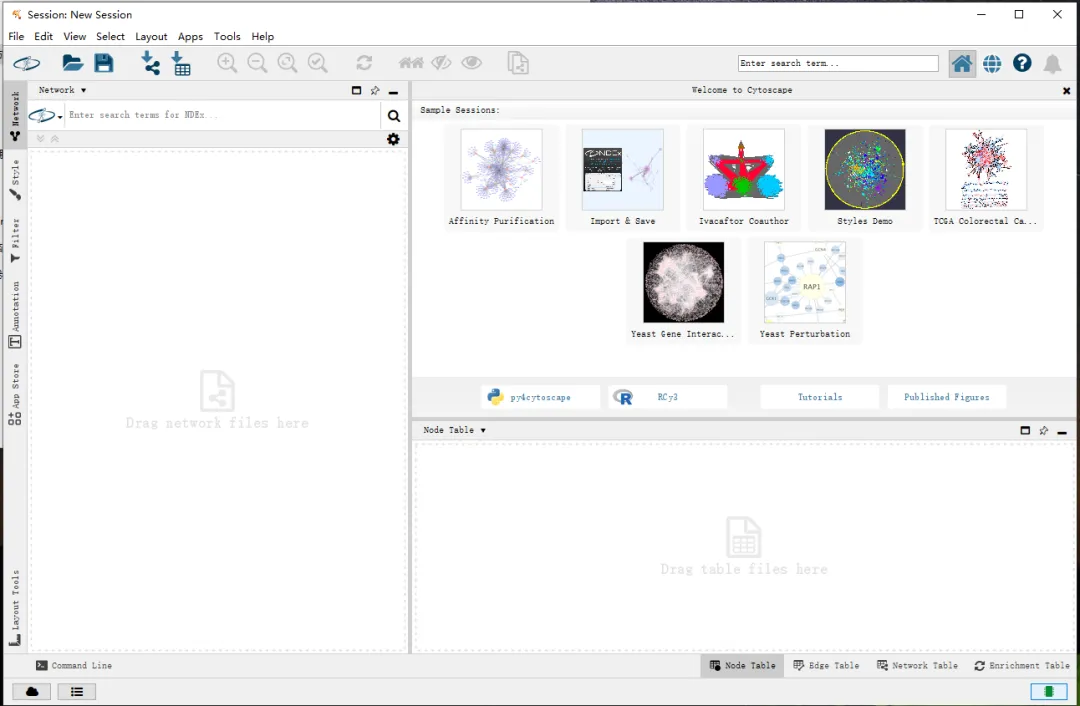Load Yeast Perturbation sample session
This screenshot has width=1080, height=706.
804,291
